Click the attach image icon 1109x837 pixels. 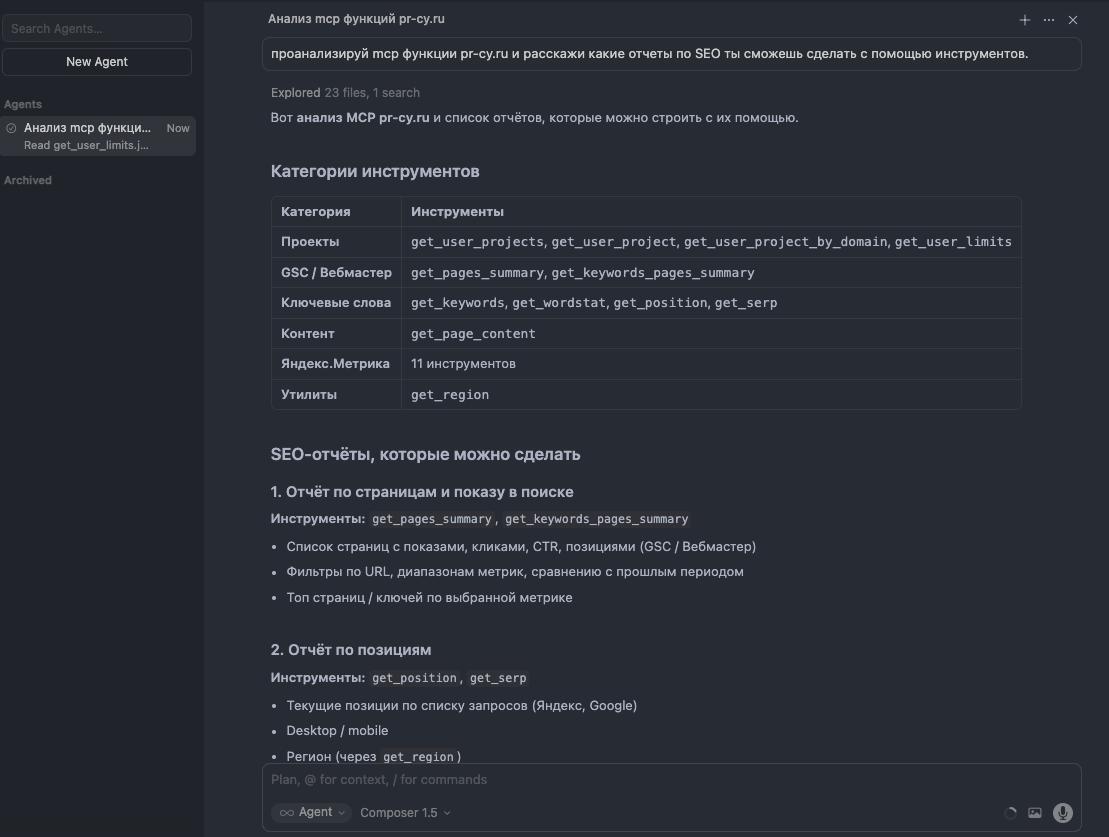click(x=1035, y=813)
